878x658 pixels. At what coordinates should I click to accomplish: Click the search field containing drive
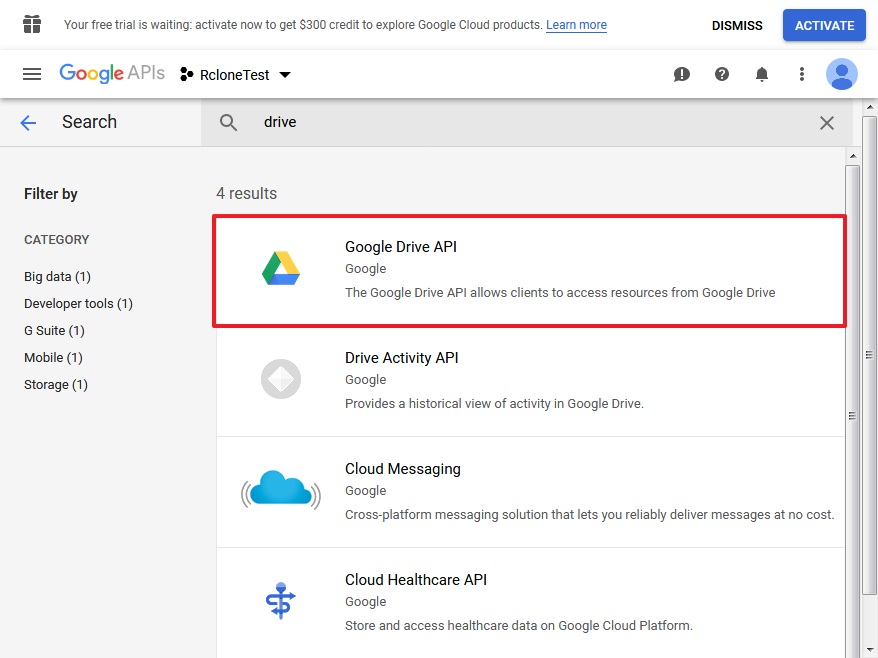(526, 123)
